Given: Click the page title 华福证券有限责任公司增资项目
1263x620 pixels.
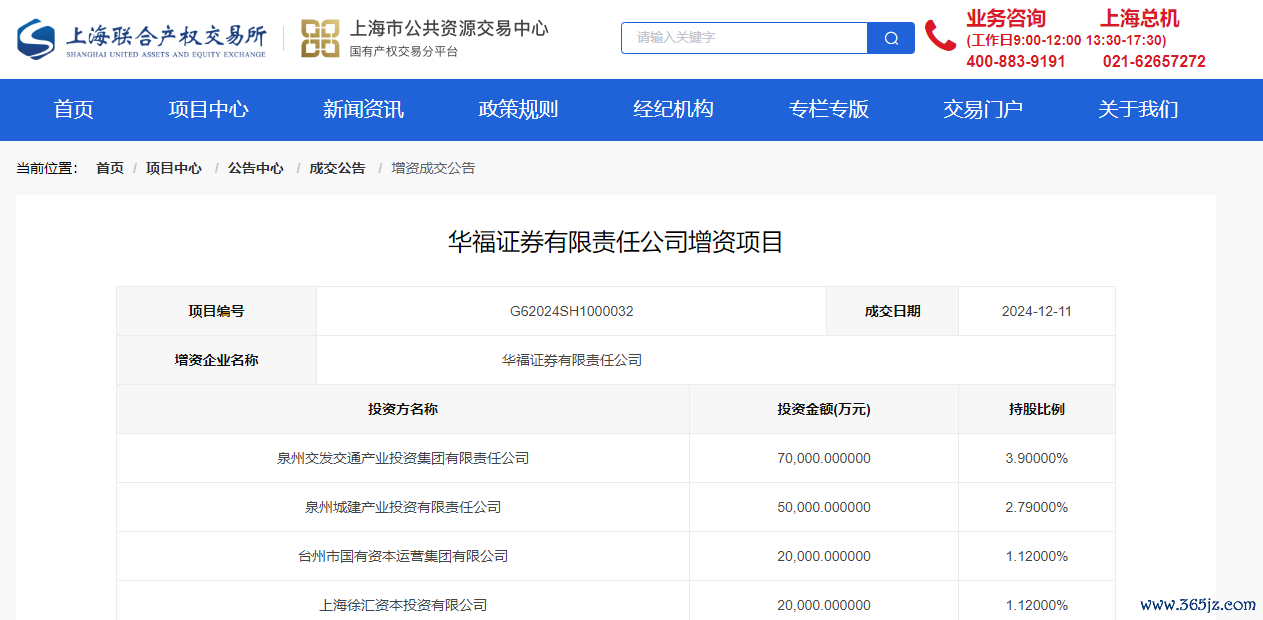Looking at the screenshot, I should click(616, 241).
